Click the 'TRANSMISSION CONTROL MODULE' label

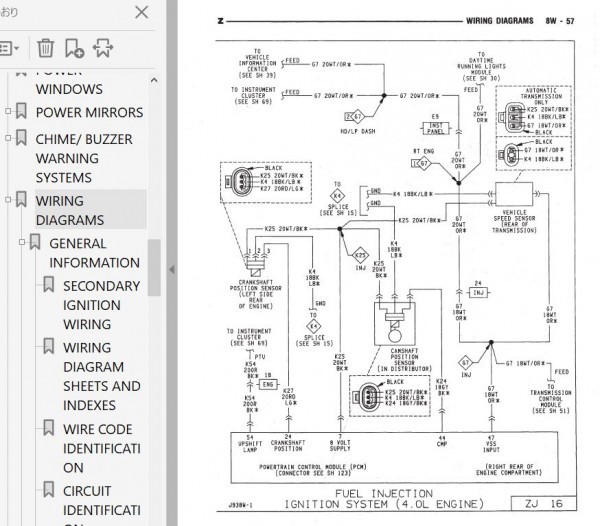pyautogui.click(x=551, y=399)
